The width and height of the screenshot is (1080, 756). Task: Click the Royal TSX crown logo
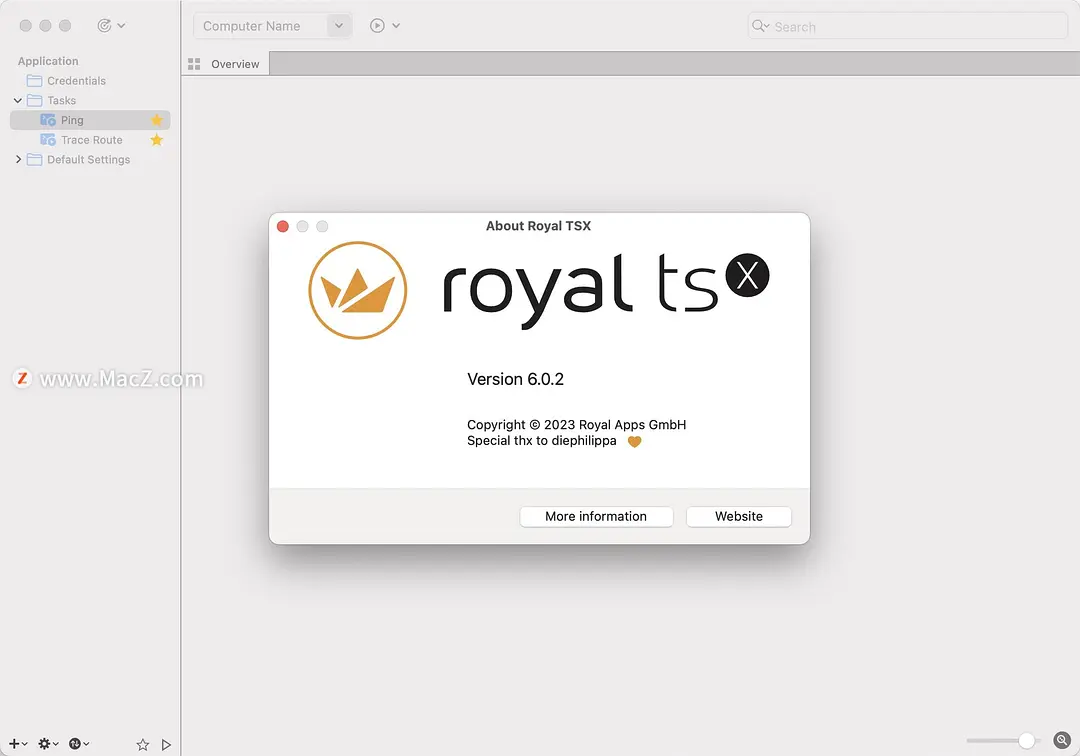coord(357,290)
